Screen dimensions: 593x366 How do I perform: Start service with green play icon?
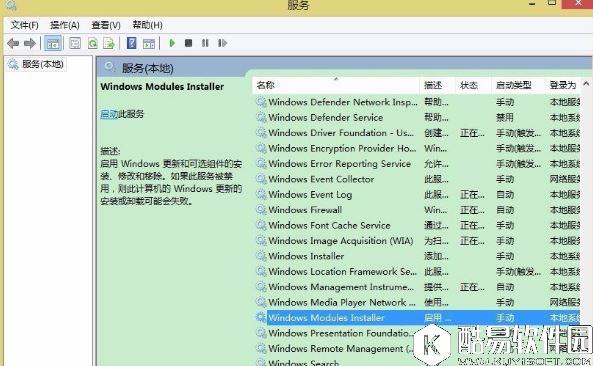(172, 43)
